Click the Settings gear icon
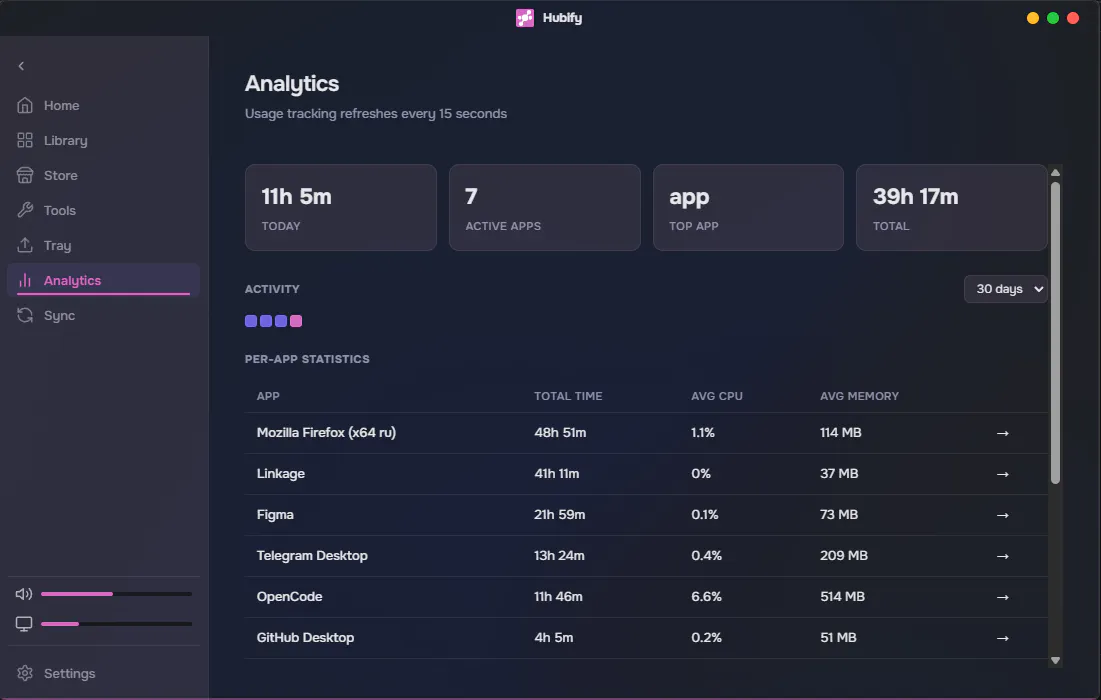 25,673
